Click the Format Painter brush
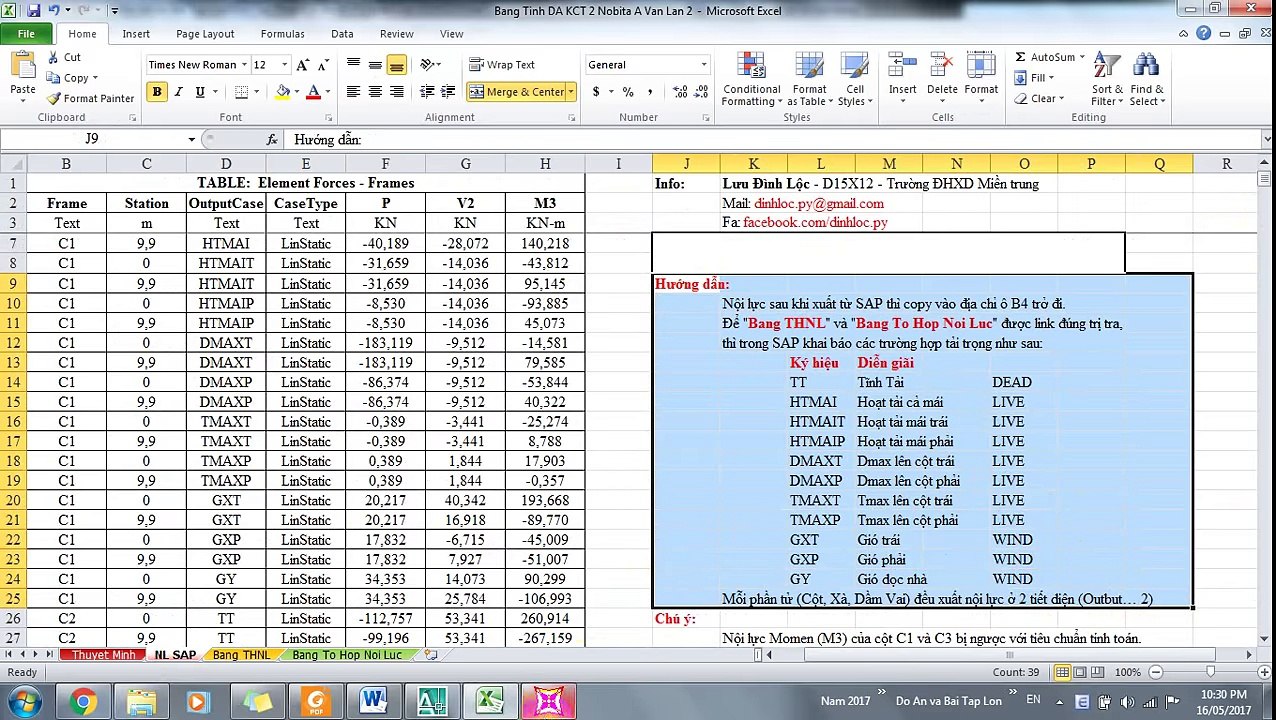This screenshot has width=1276, height=720. tap(54, 98)
